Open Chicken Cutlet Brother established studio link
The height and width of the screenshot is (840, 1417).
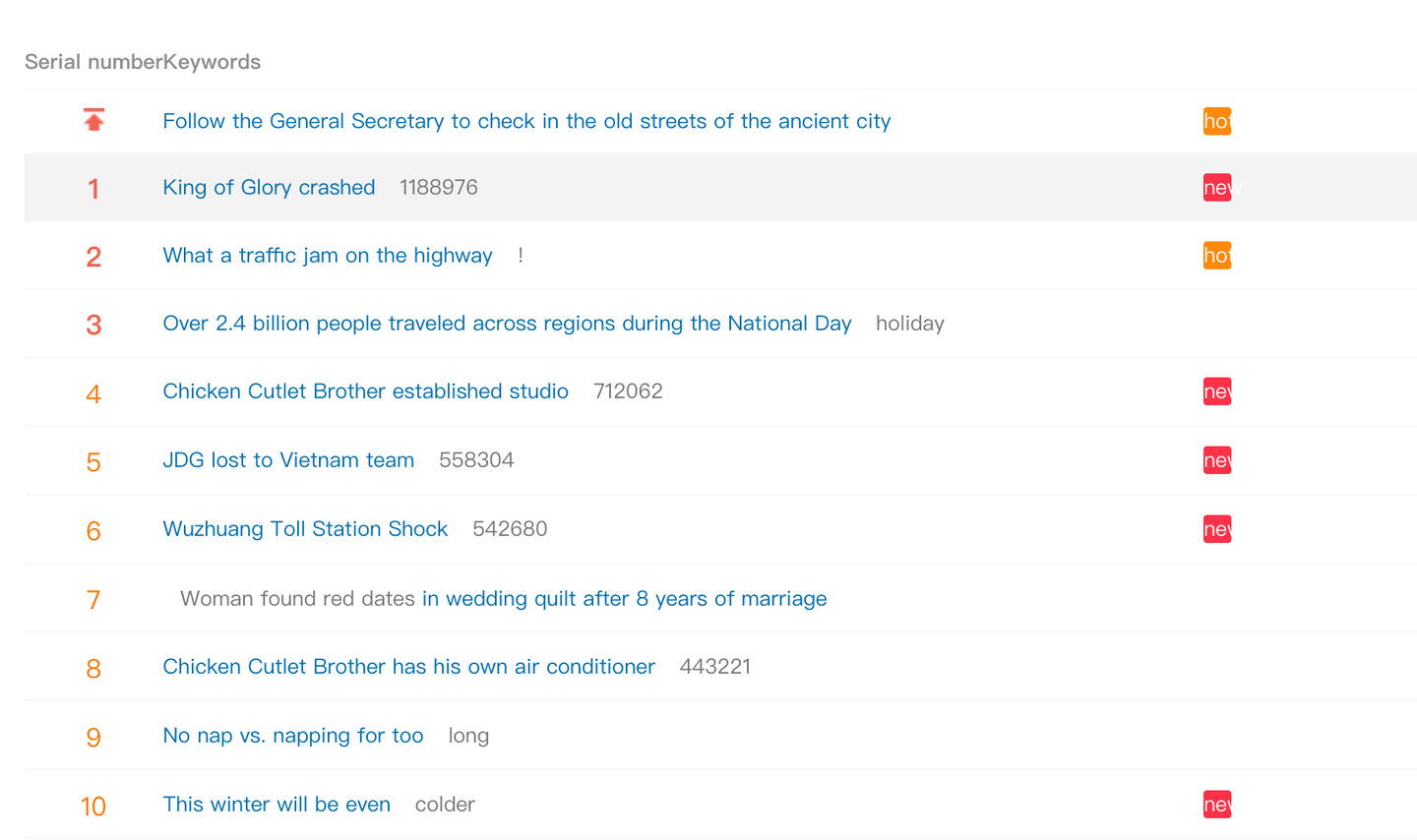365,391
